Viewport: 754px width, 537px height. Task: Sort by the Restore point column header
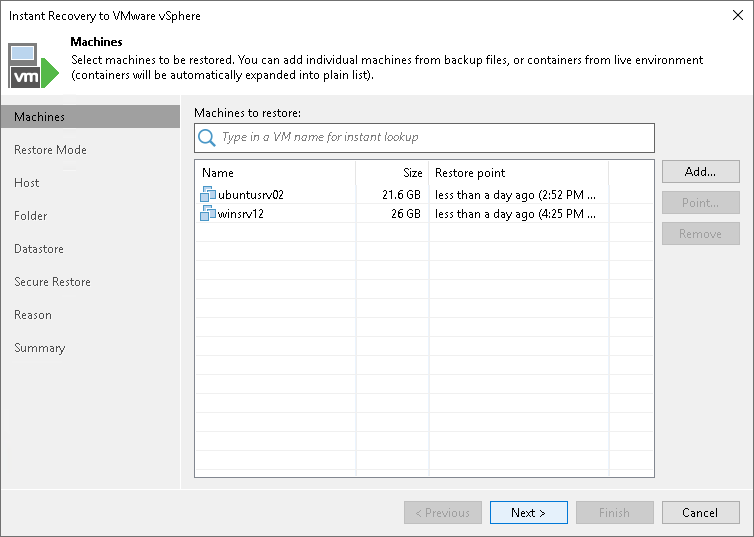tap(518, 173)
